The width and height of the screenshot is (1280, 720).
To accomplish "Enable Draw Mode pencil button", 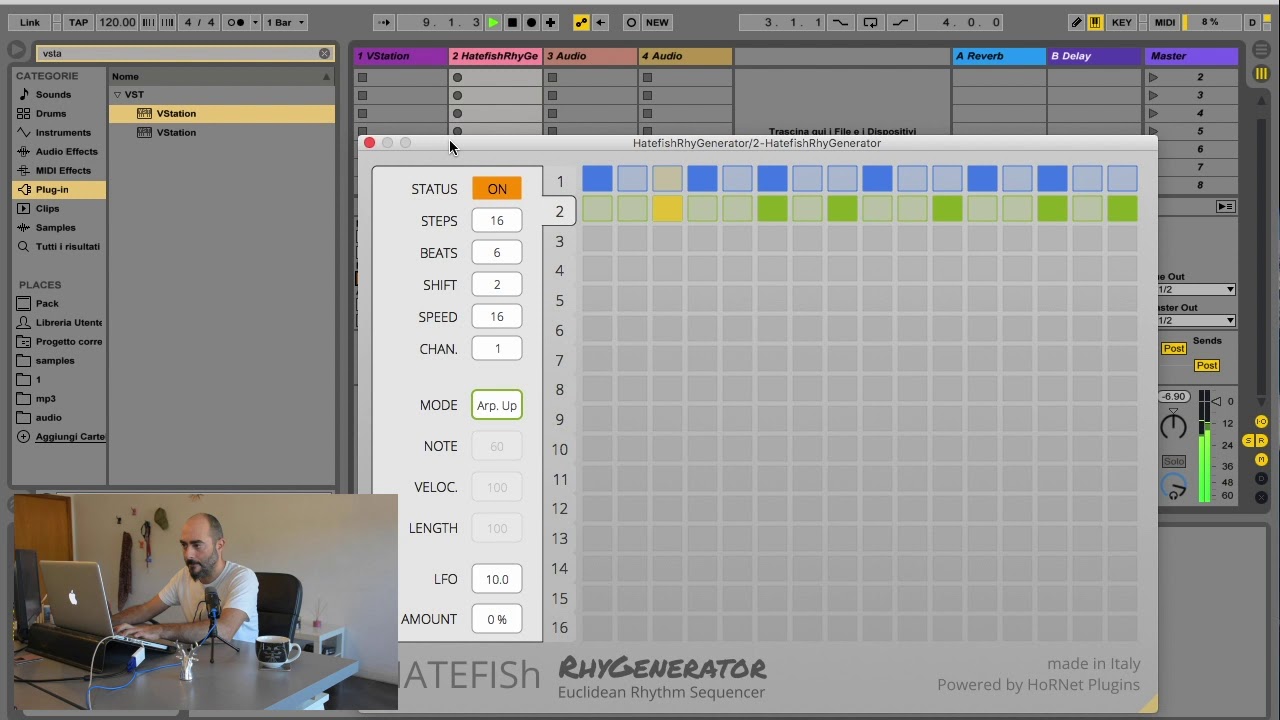I will click(x=1076, y=22).
